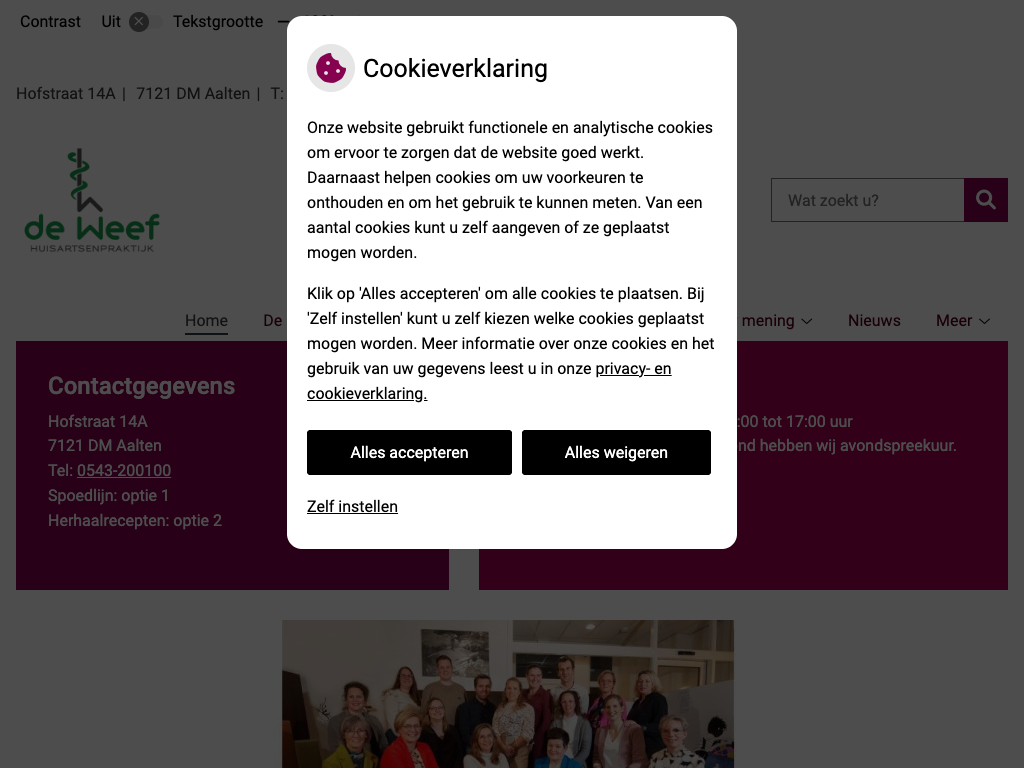This screenshot has height=768, width=1024.
Task: Click the Alles accepteren button
Action: 409,453
